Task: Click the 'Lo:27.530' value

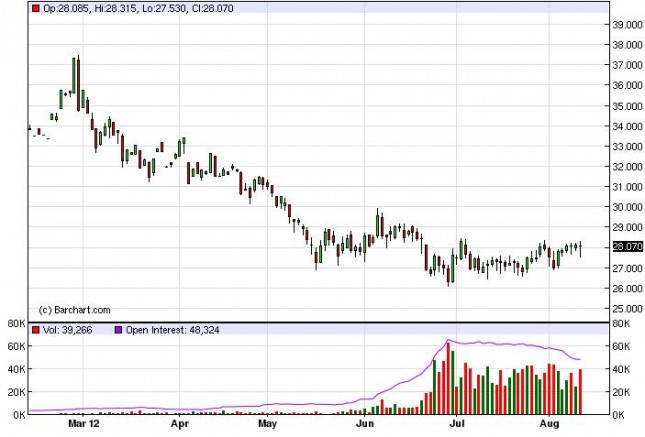Action: [164, 8]
